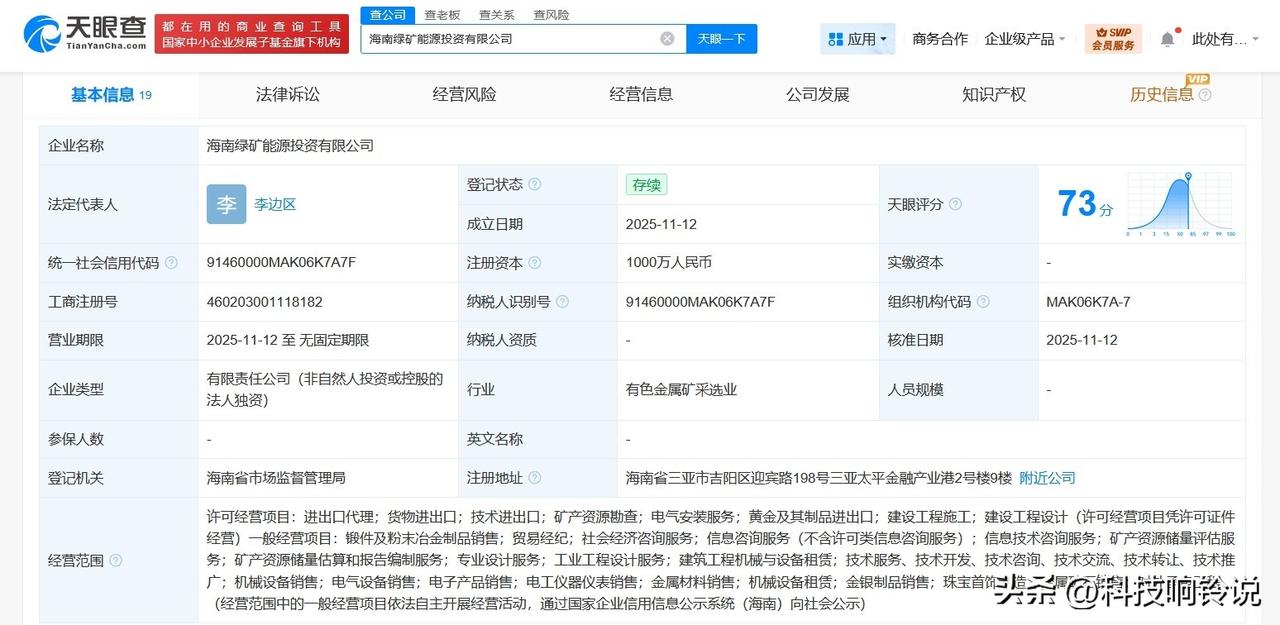Open the 知识产权 tab

point(992,94)
